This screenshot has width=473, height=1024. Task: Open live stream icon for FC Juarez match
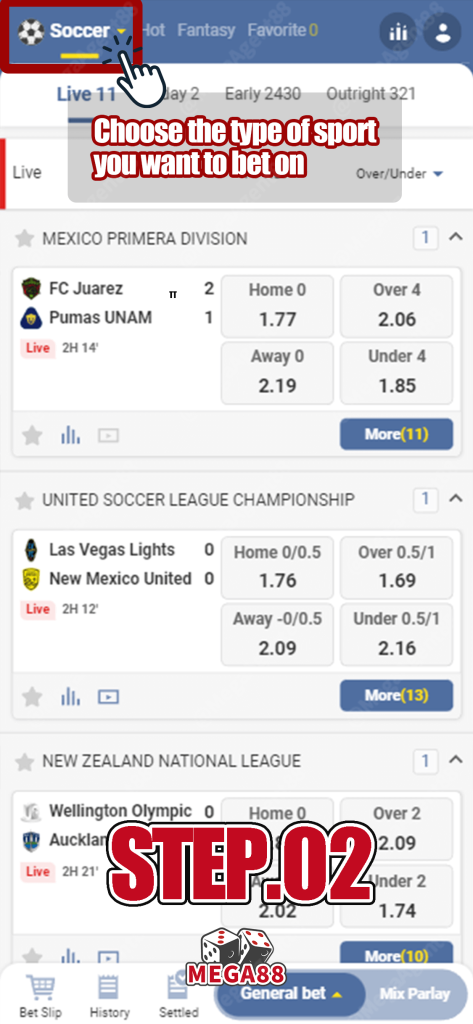[x=108, y=435]
